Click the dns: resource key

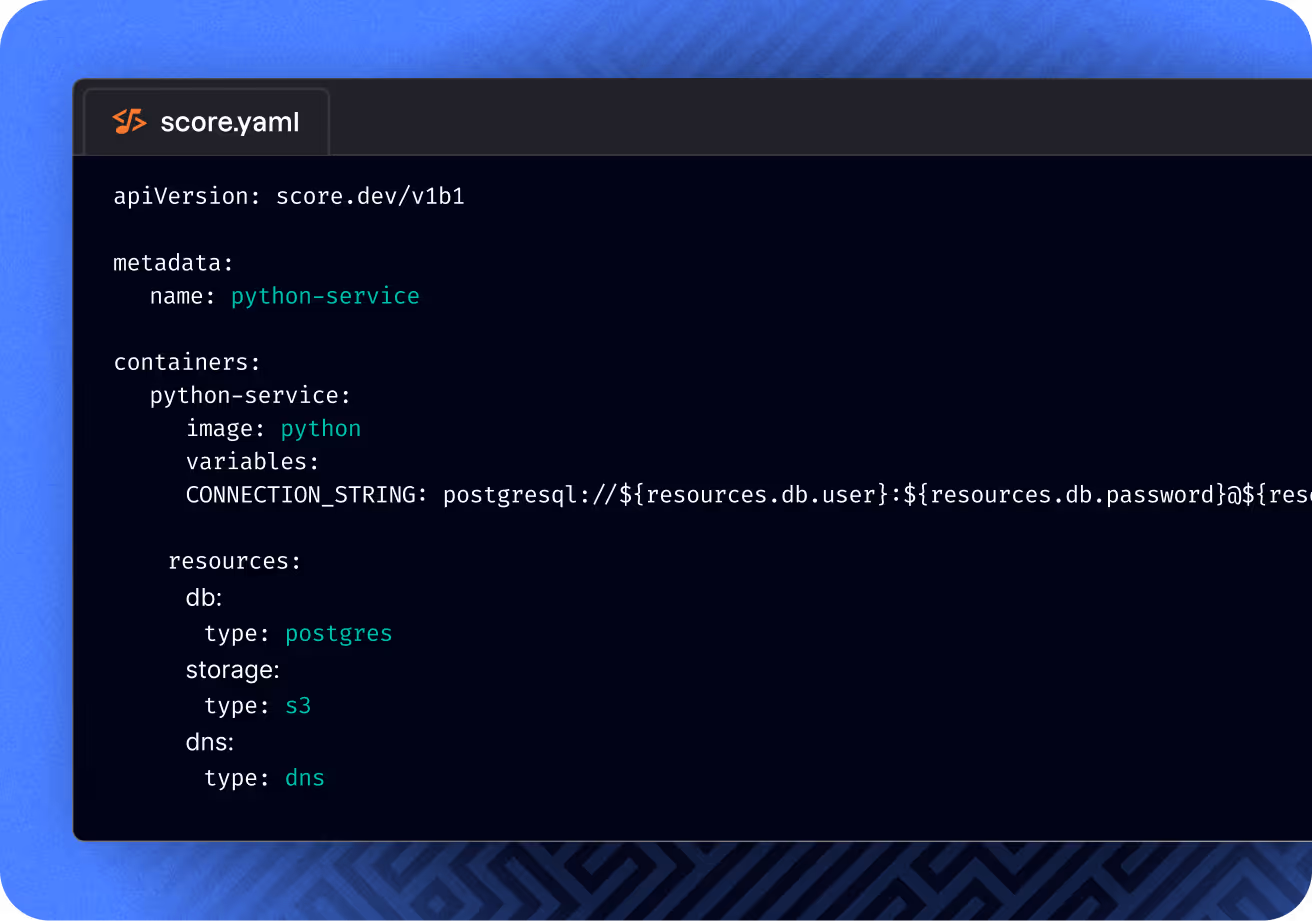[210, 742]
